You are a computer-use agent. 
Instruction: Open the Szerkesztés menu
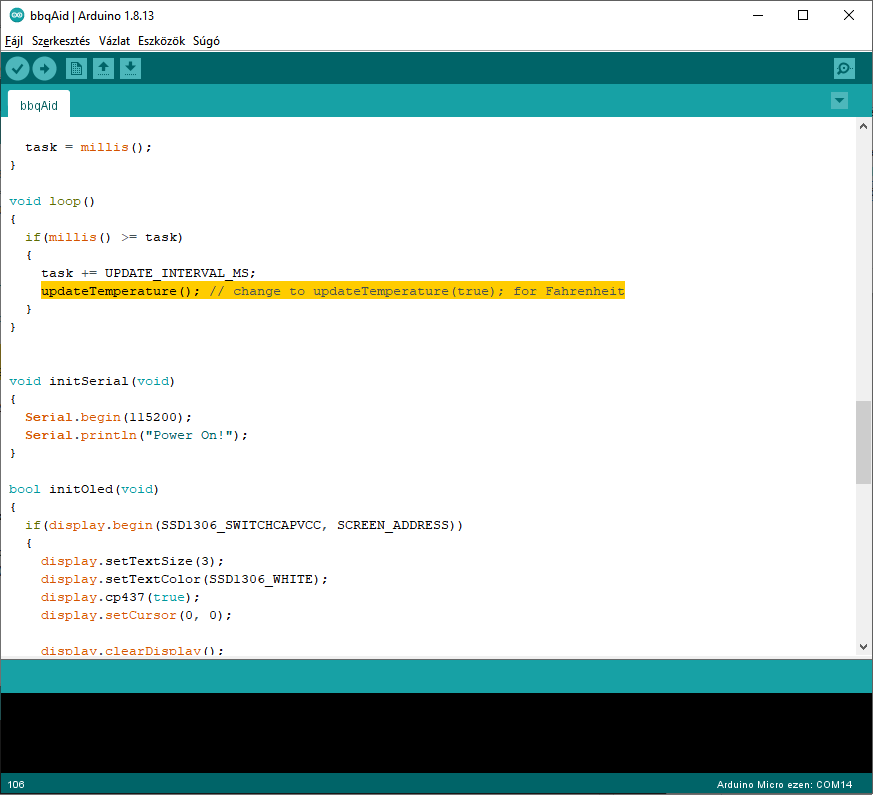[61, 41]
